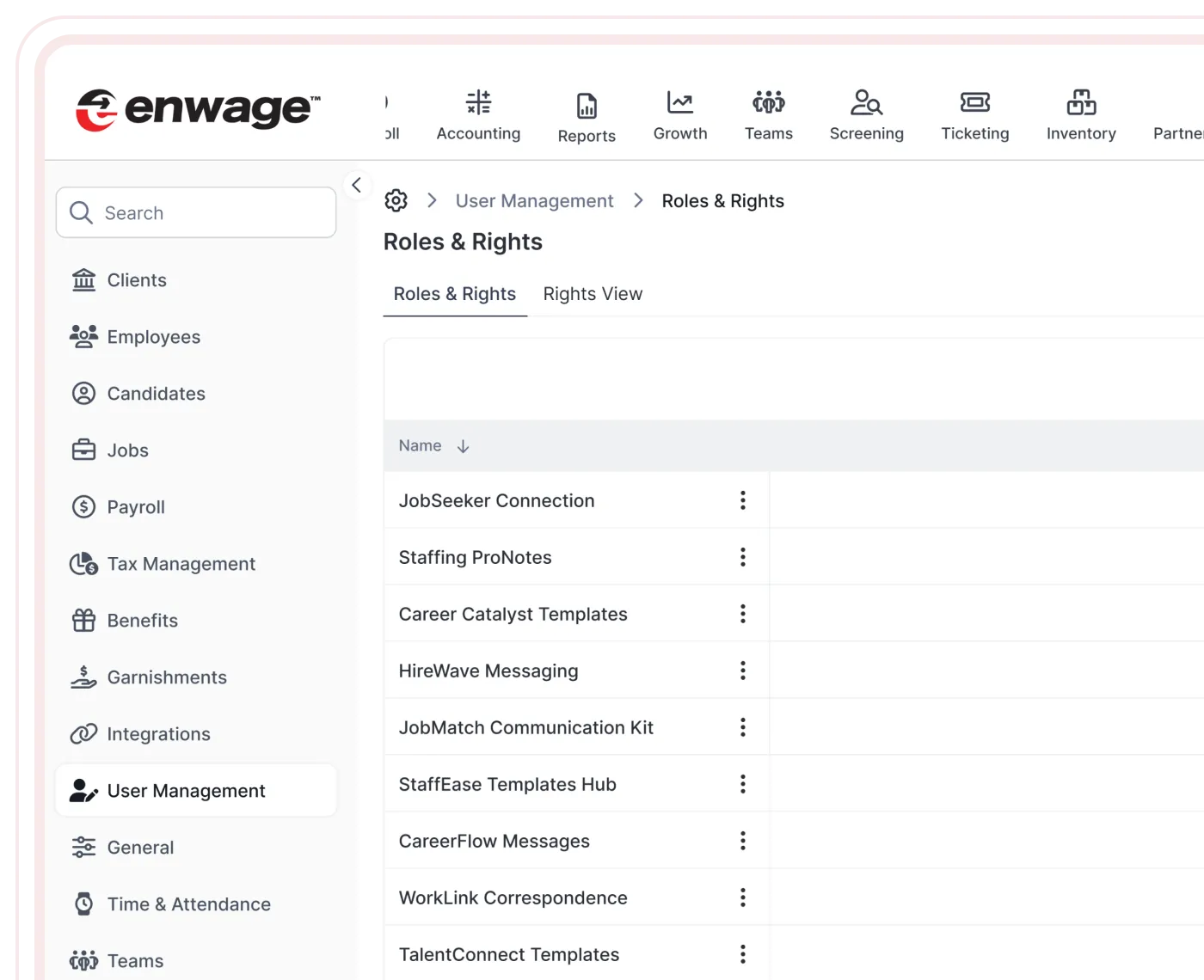This screenshot has height=980, width=1204.
Task: Open the Benefits page from the sidebar
Action: click(143, 621)
